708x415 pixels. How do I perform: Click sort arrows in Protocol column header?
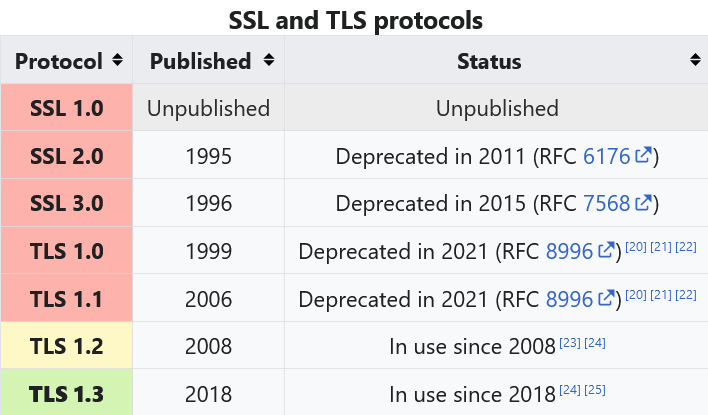tap(118, 61)
